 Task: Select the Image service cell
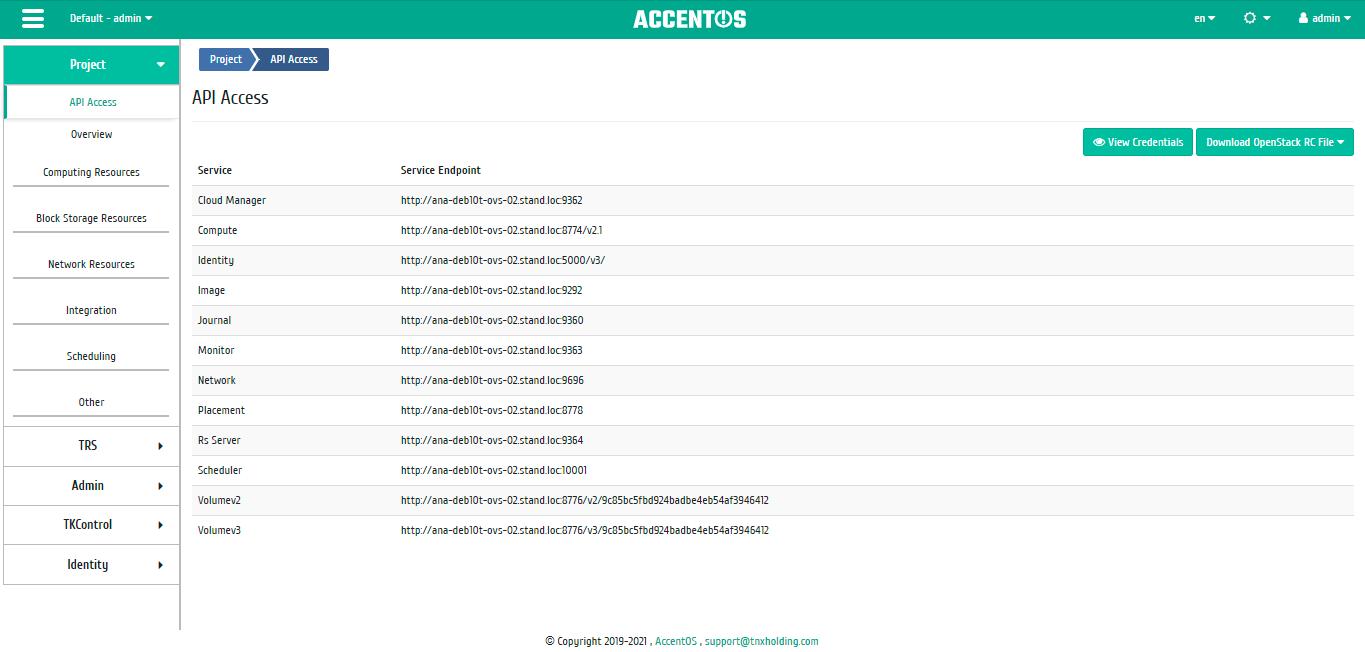pyautogui.click(x=212, y=290)
